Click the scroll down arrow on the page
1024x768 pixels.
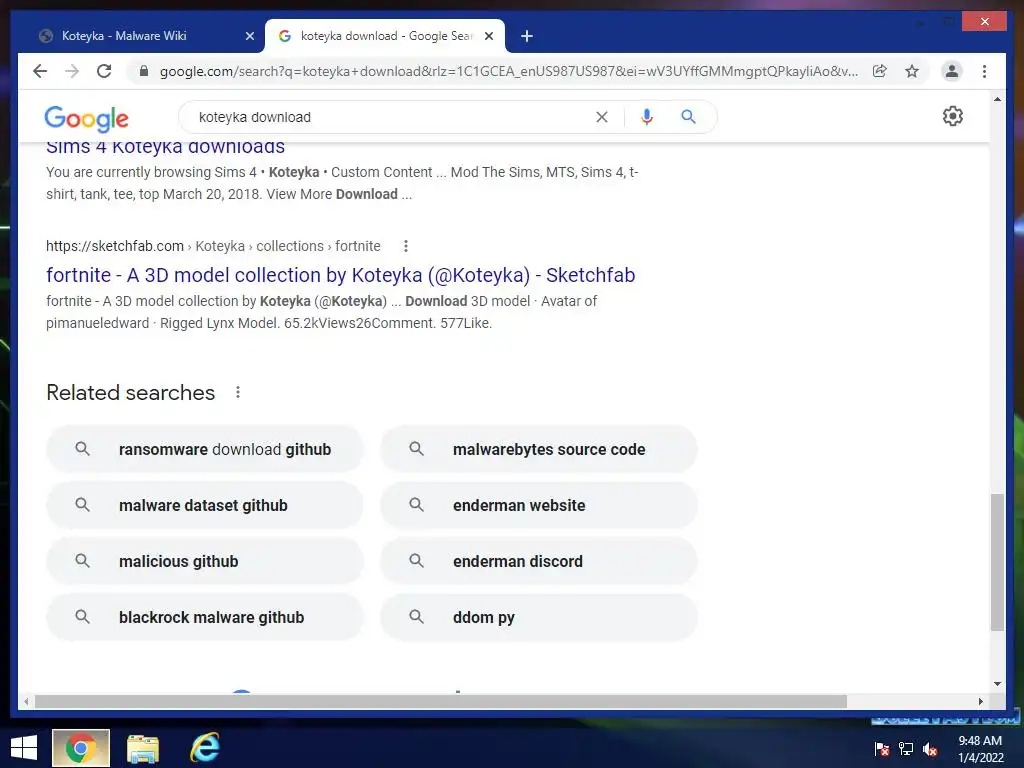997,684
